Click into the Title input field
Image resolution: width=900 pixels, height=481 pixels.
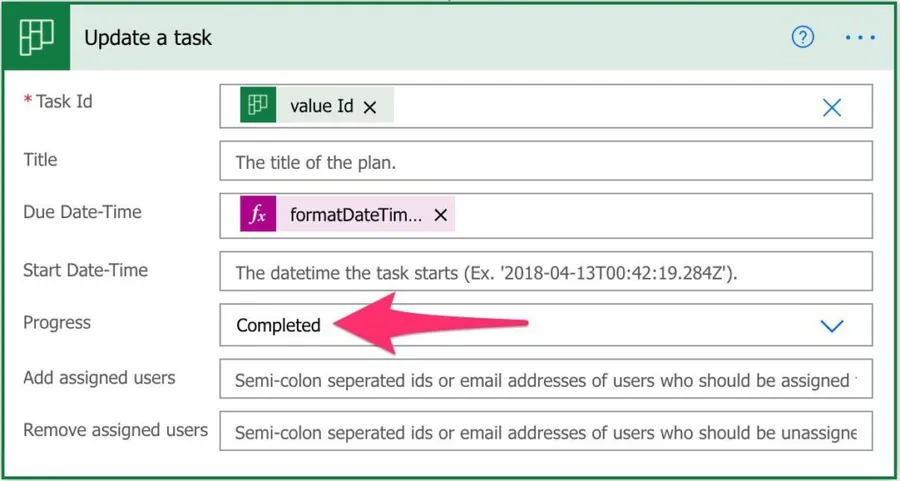pyautogui.click(x=545, y=161)
